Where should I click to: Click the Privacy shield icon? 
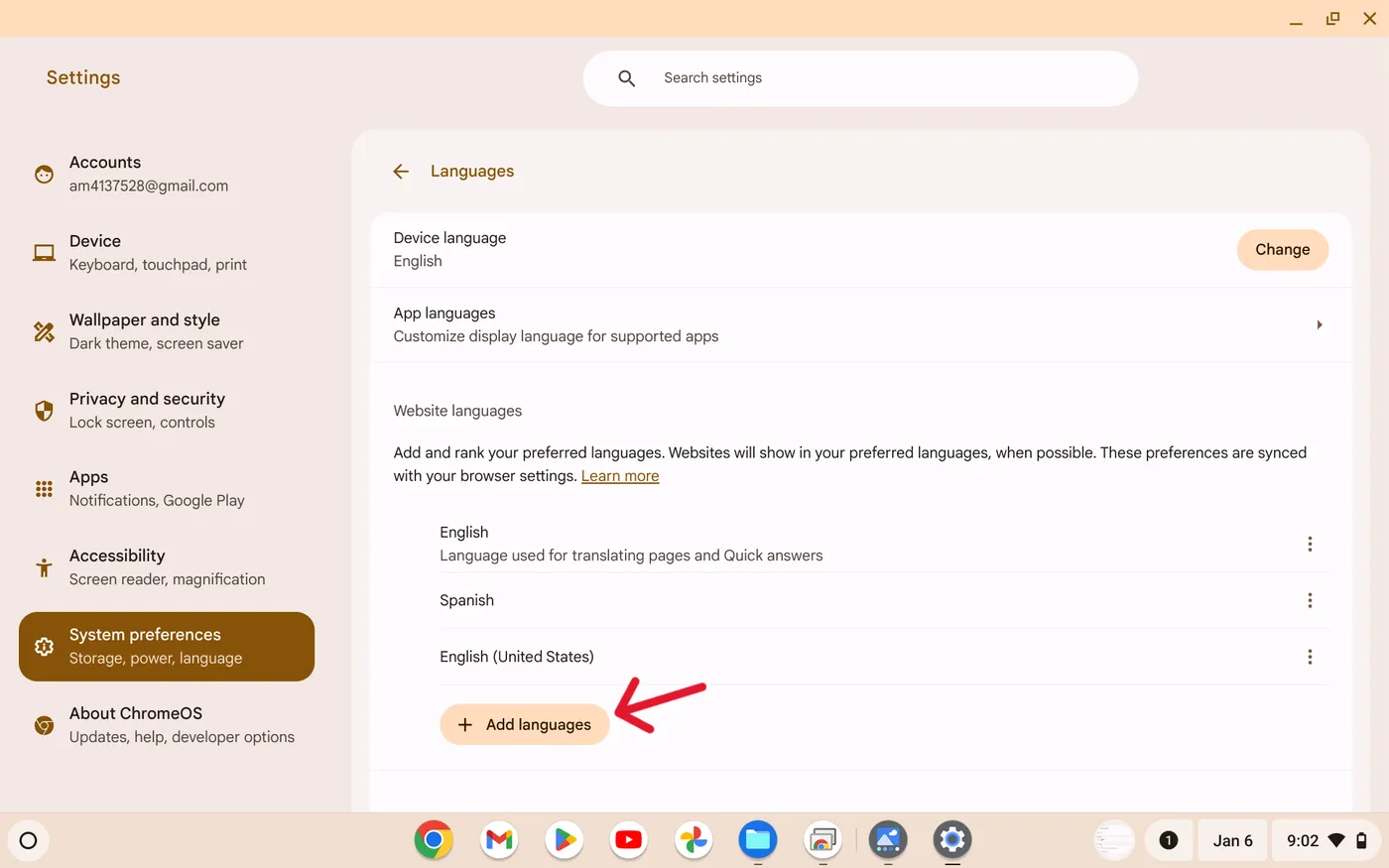[x=44, y=410]
